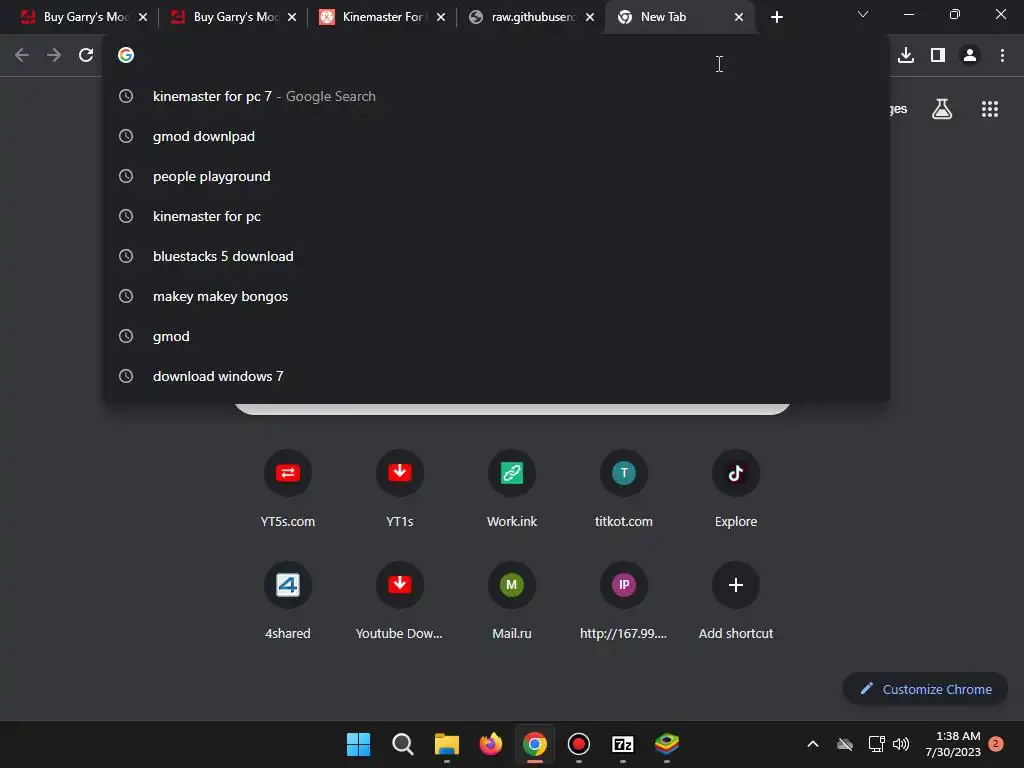The image size is (1024, 768).
Task: Select suggestion 'kinemaster for pc 7'
Action: click(496, 96)
